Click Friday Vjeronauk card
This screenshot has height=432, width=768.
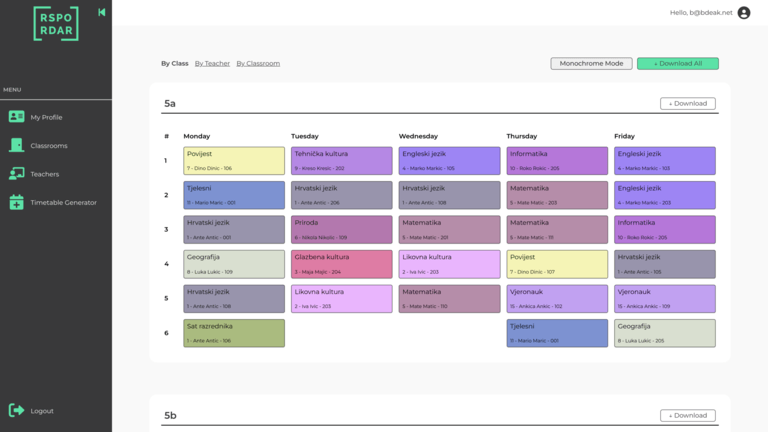(x=665, y=298)
